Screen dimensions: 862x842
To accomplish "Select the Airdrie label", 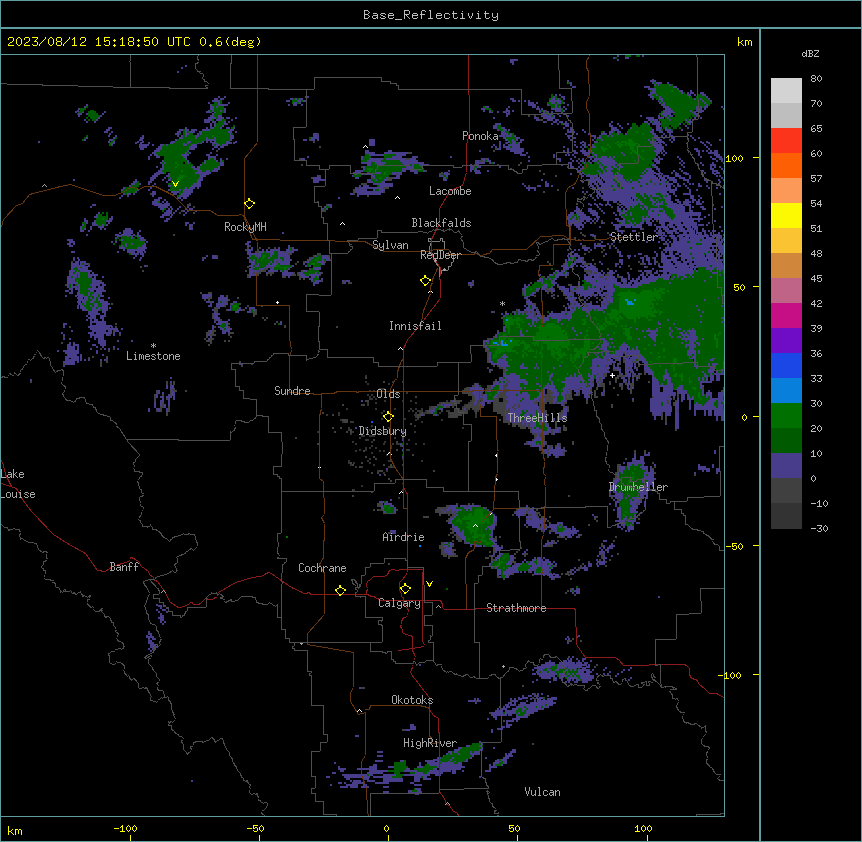I will coord(403,537).
